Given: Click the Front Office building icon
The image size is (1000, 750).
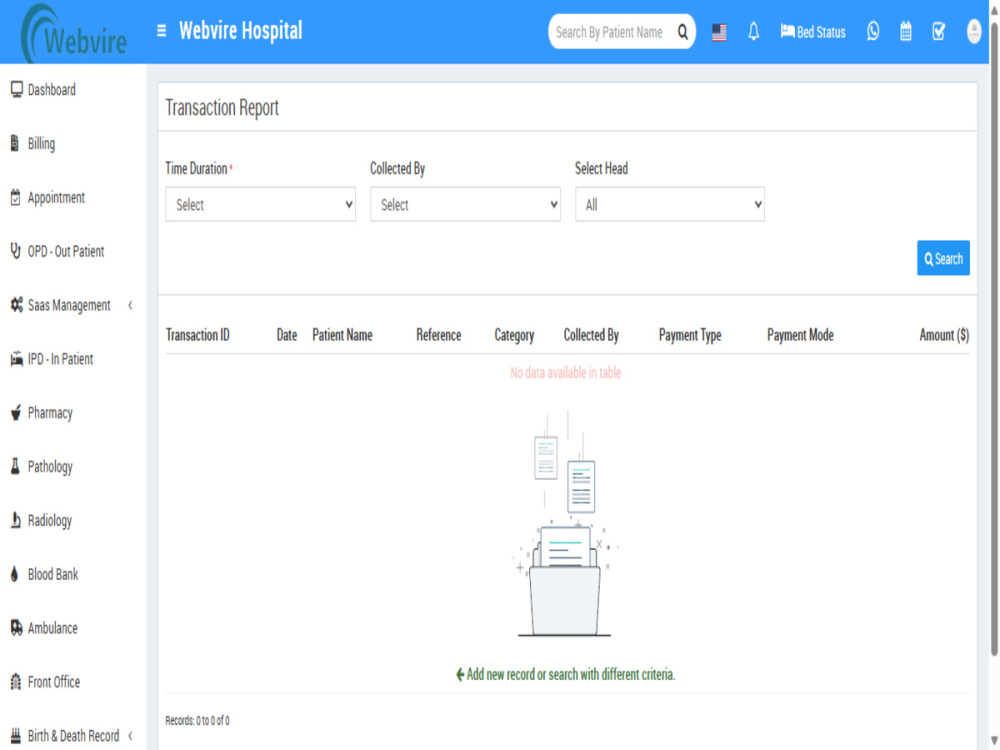Looking at the screenshot, I should 15,682.
